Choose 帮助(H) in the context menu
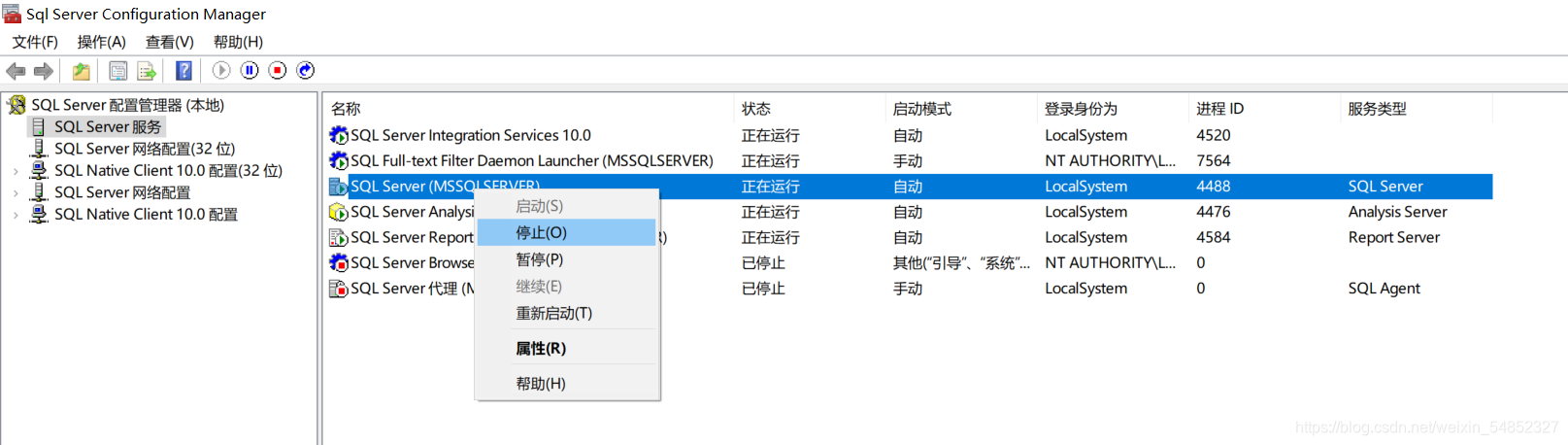 click(x=567, y=384)
